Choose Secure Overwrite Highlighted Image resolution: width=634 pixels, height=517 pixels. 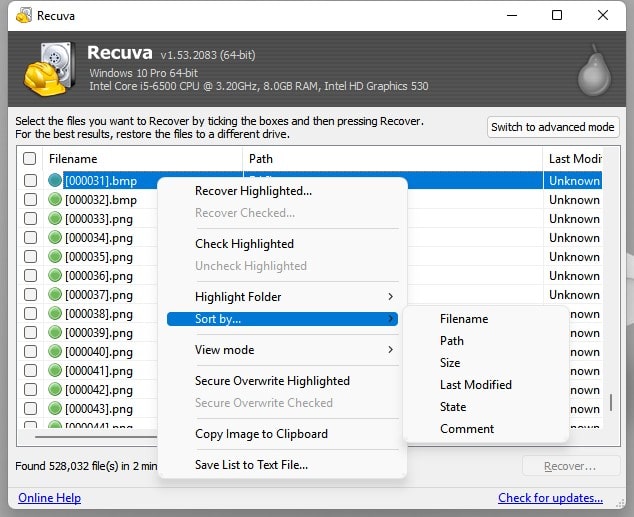(282, 381)
